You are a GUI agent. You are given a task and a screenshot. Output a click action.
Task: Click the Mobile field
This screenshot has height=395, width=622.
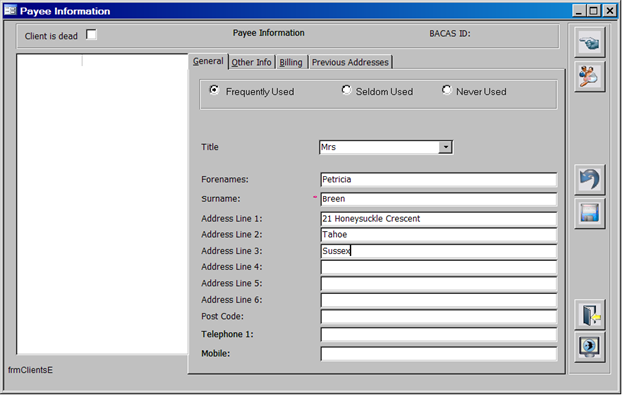[x=438, y=354]
